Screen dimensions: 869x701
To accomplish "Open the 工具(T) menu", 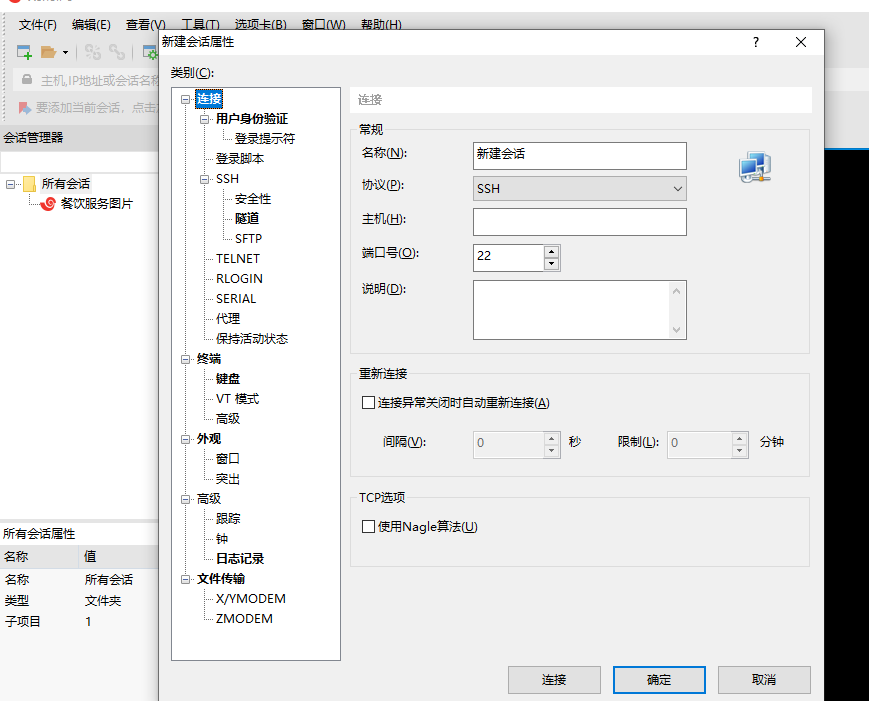I will pos(200,25).
